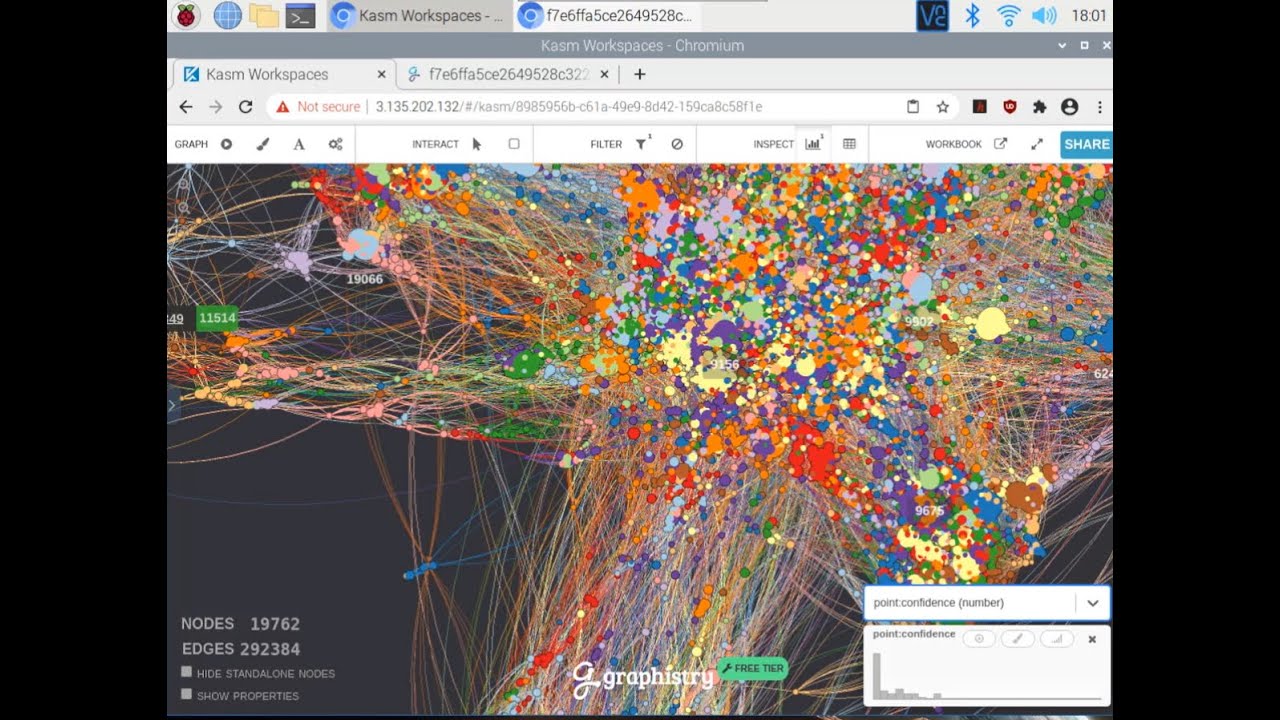Open Chromium three-dot menu

tap(1099, 106)
